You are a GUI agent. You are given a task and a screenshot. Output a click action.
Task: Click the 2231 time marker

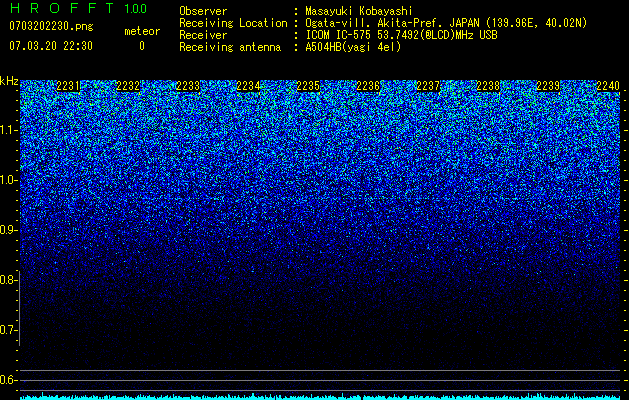[68, 86]
